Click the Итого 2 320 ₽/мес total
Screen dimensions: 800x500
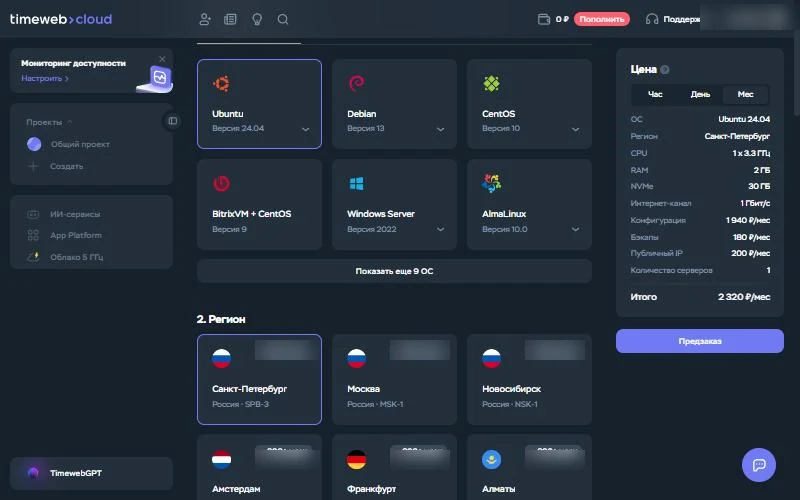(700, 297)
